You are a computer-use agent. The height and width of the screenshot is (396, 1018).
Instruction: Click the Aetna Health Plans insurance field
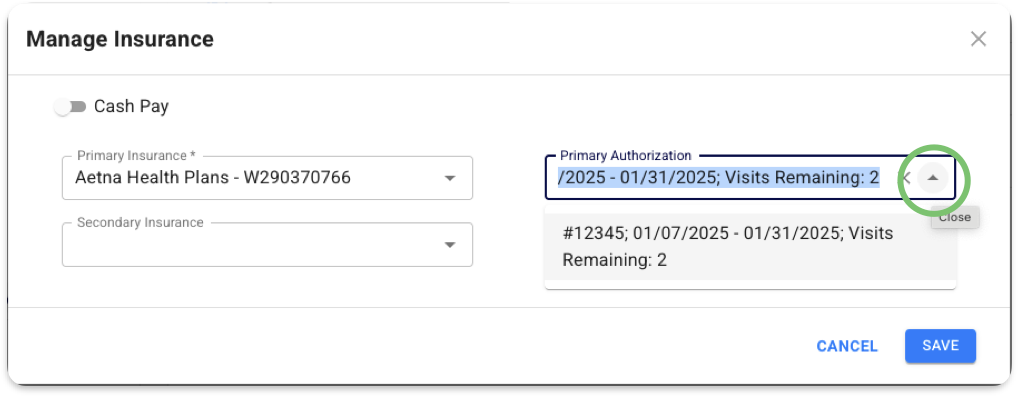[267, 178]
